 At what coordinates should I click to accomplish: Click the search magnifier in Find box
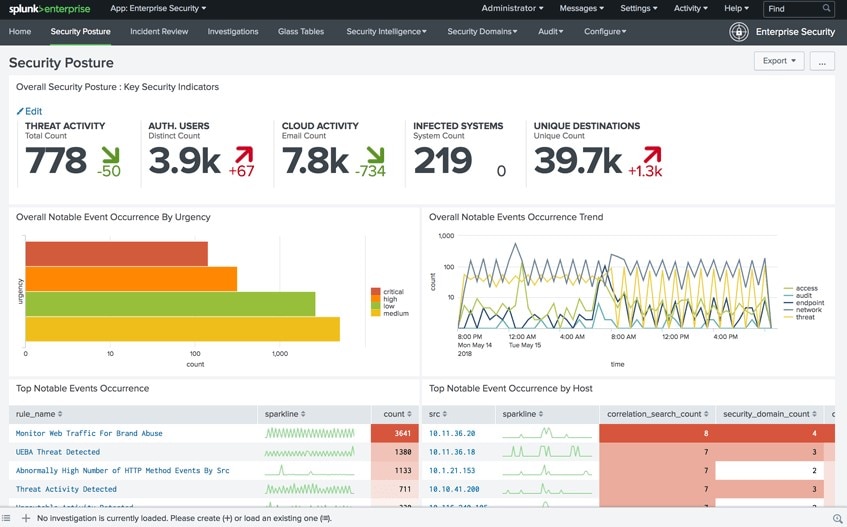coord(826,8)
